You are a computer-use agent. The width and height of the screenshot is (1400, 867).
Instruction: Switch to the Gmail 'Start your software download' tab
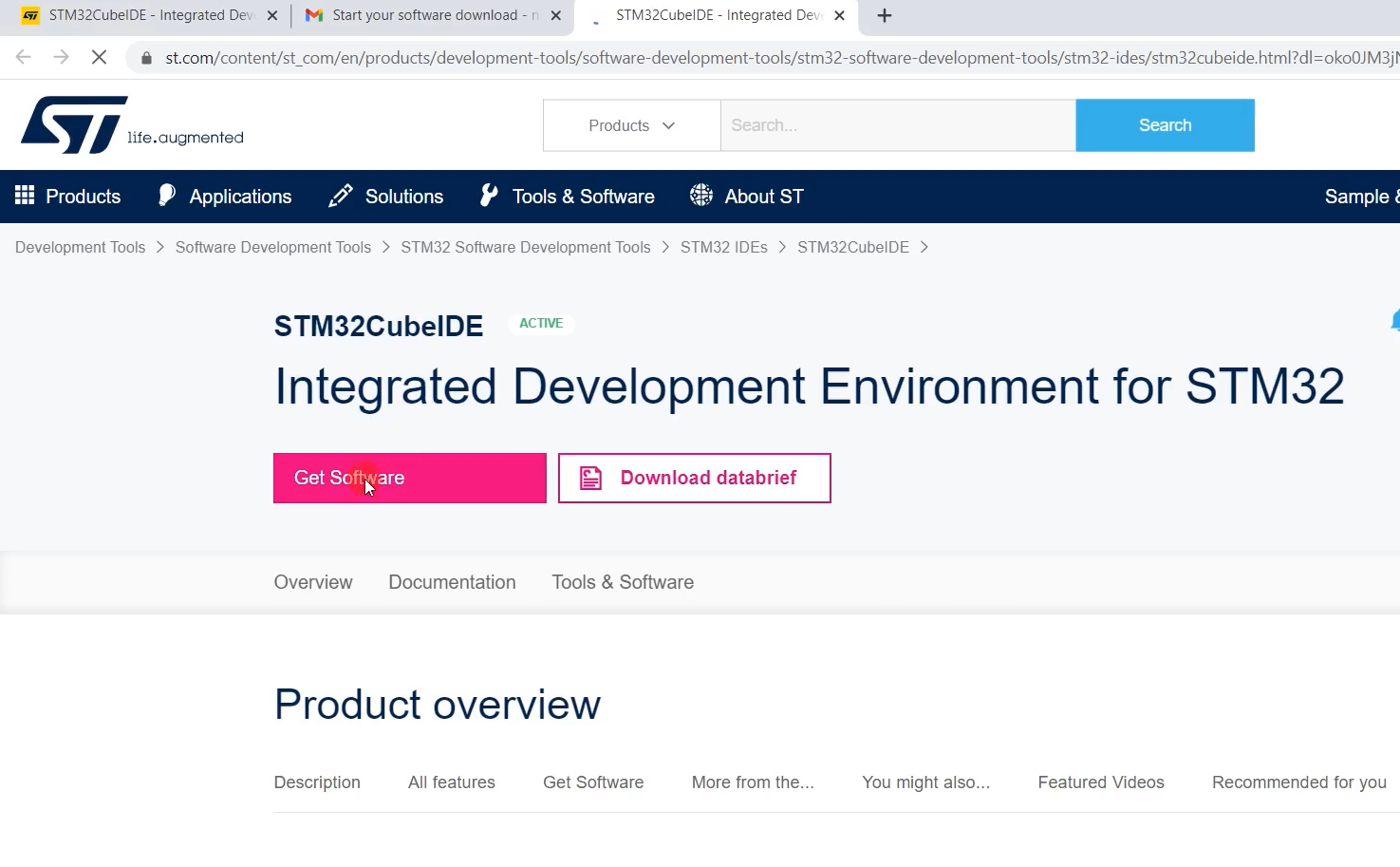tap(433, 15)
